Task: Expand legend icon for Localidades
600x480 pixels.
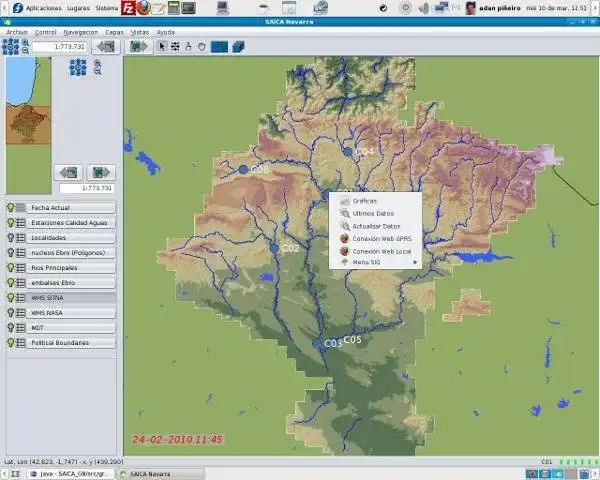Action: [x=21, y=238]
